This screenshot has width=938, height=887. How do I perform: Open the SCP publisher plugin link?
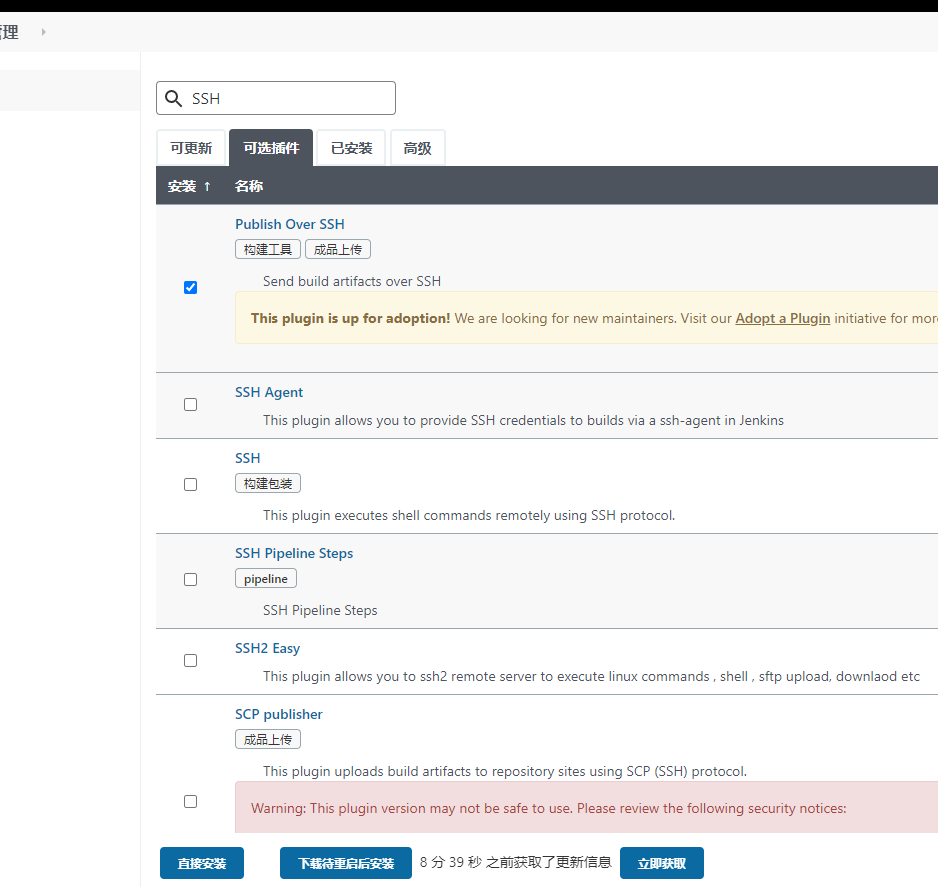279,714
